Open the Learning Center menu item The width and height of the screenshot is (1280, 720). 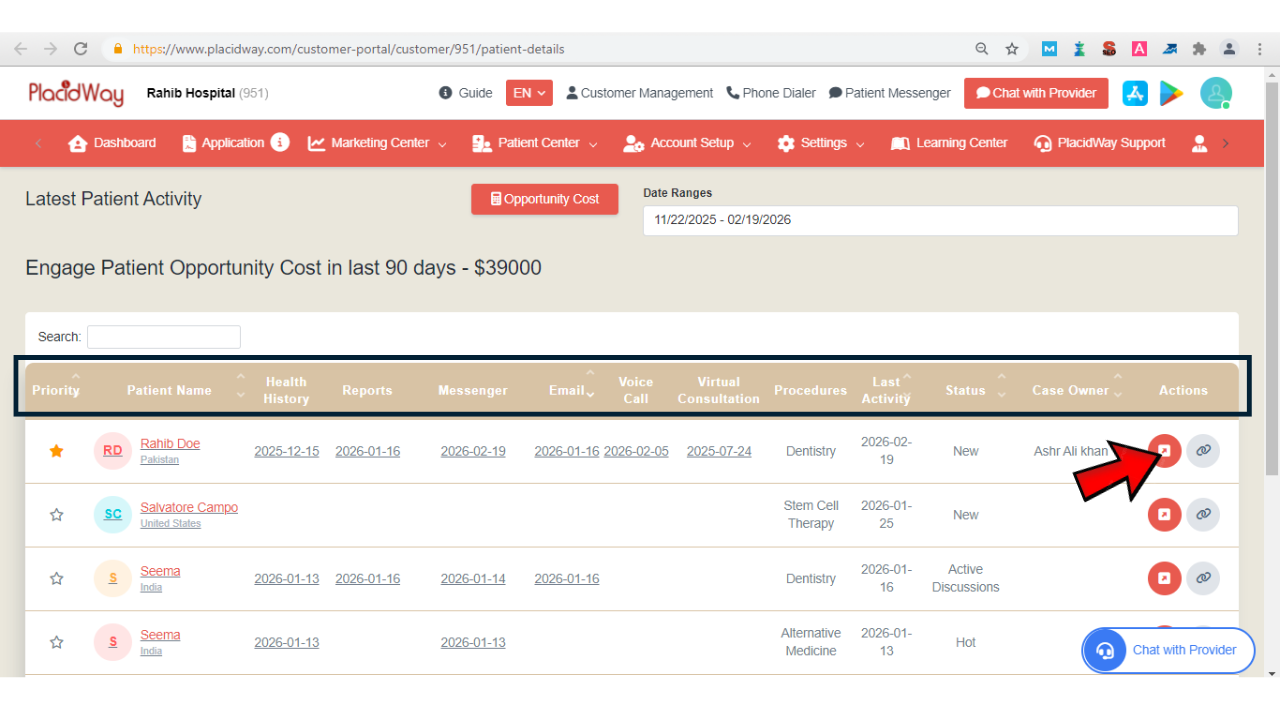point(949,143)
